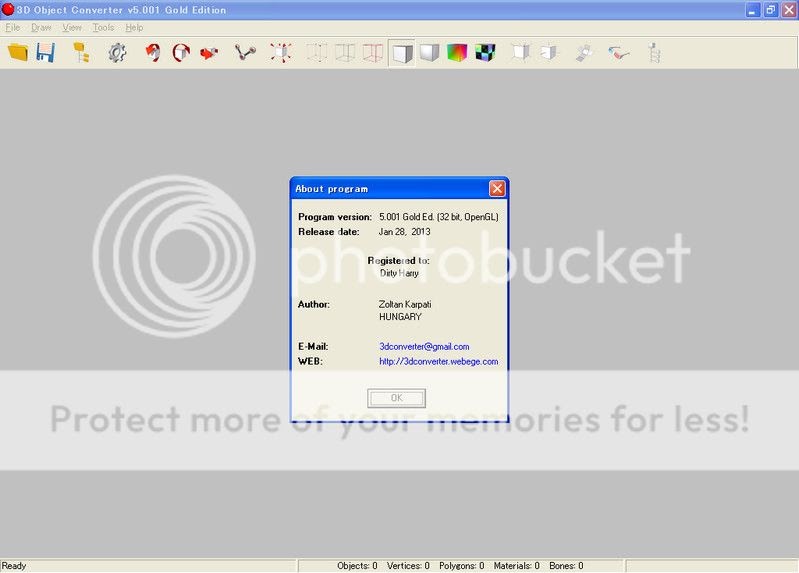This screenshot has width=799, height=573.
Task: Save file using blue floppy disk icon
Action: coord(45,53)
